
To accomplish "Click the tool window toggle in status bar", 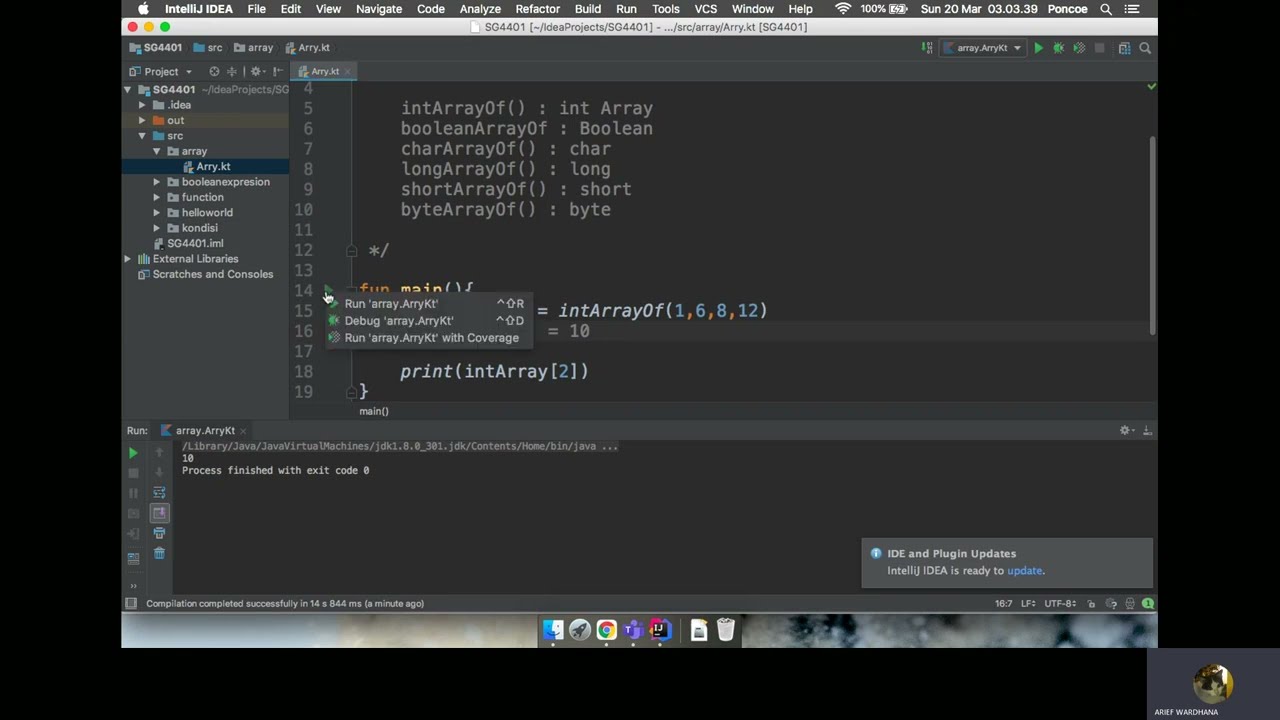I will click(130, 603).
